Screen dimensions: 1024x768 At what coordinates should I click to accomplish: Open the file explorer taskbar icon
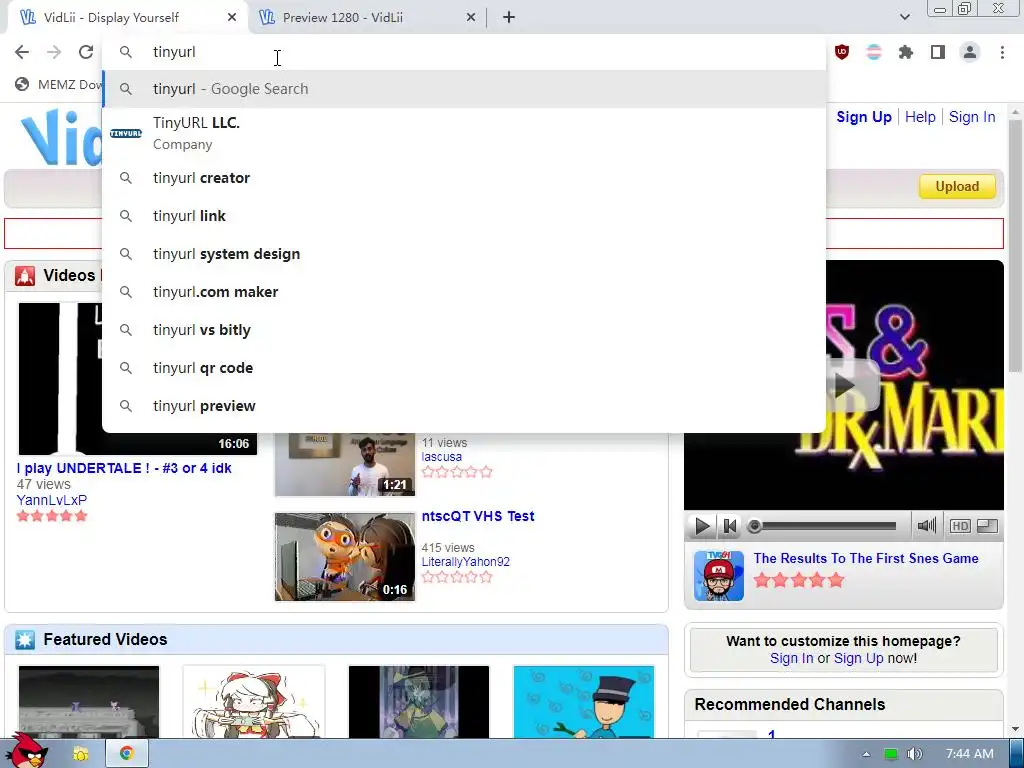pyautogui.click(x=80, y=754)
